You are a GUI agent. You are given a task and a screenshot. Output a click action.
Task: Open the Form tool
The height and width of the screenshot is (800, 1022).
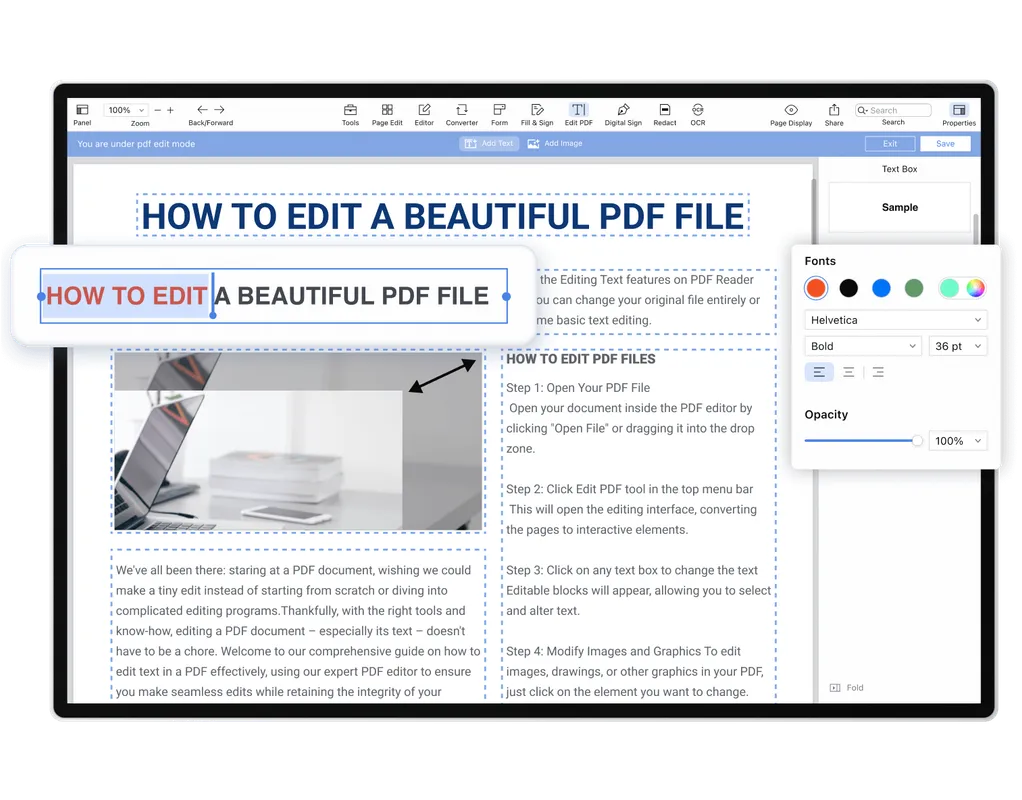pos(499,113)
